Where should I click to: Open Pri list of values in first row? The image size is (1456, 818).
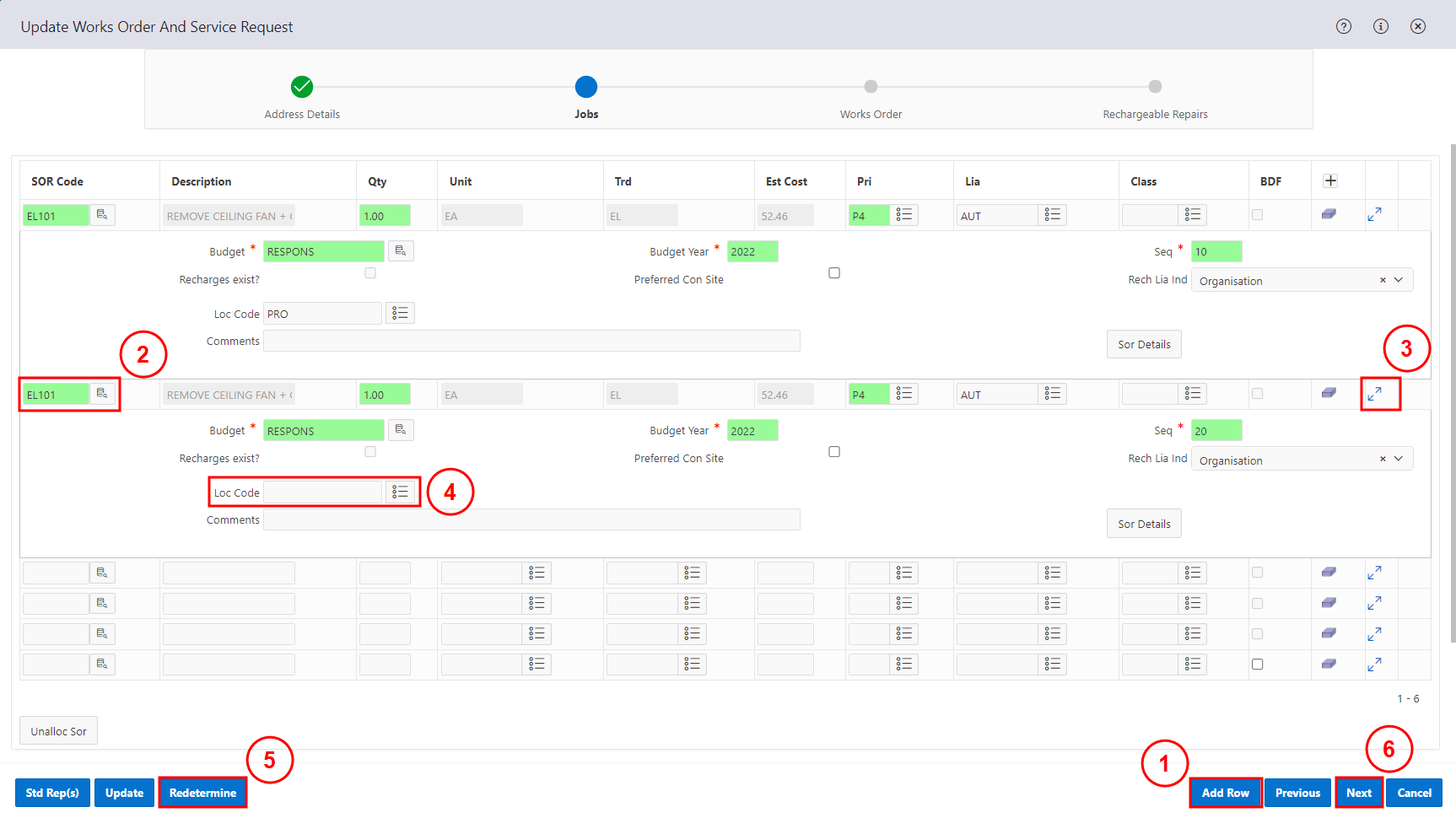pos(904,215)
